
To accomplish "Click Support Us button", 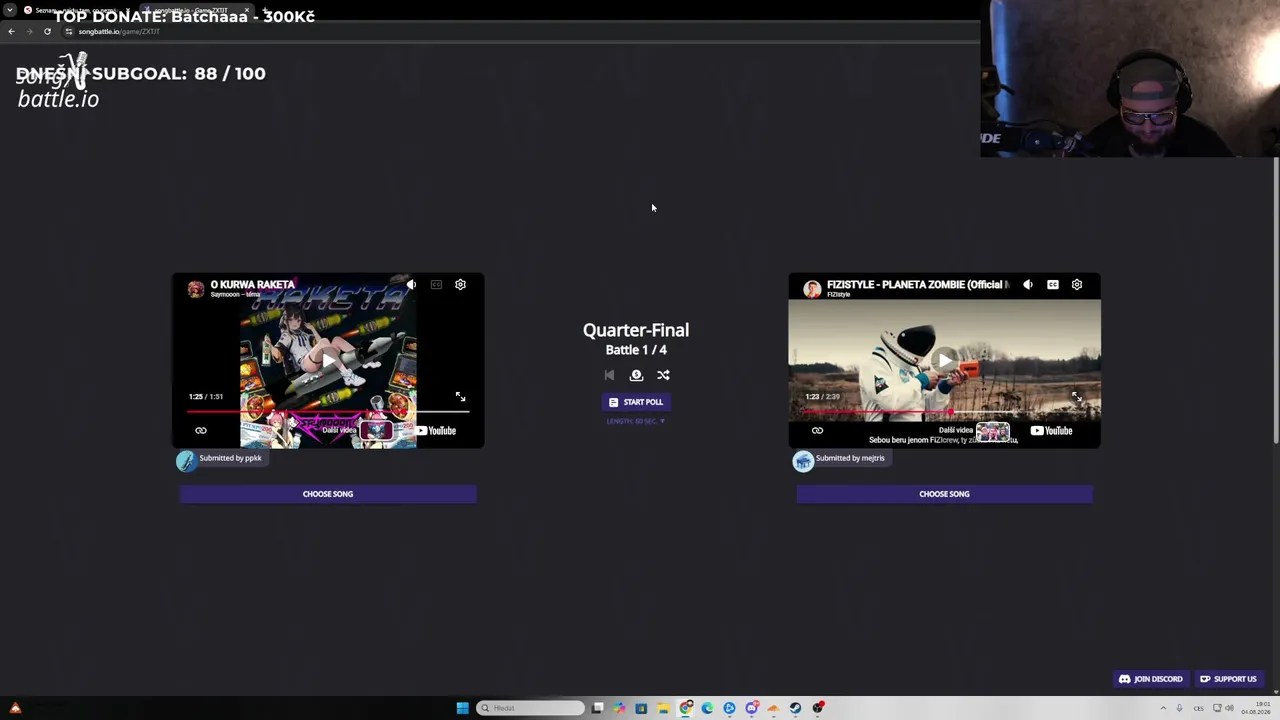I will pos(1228,679).
